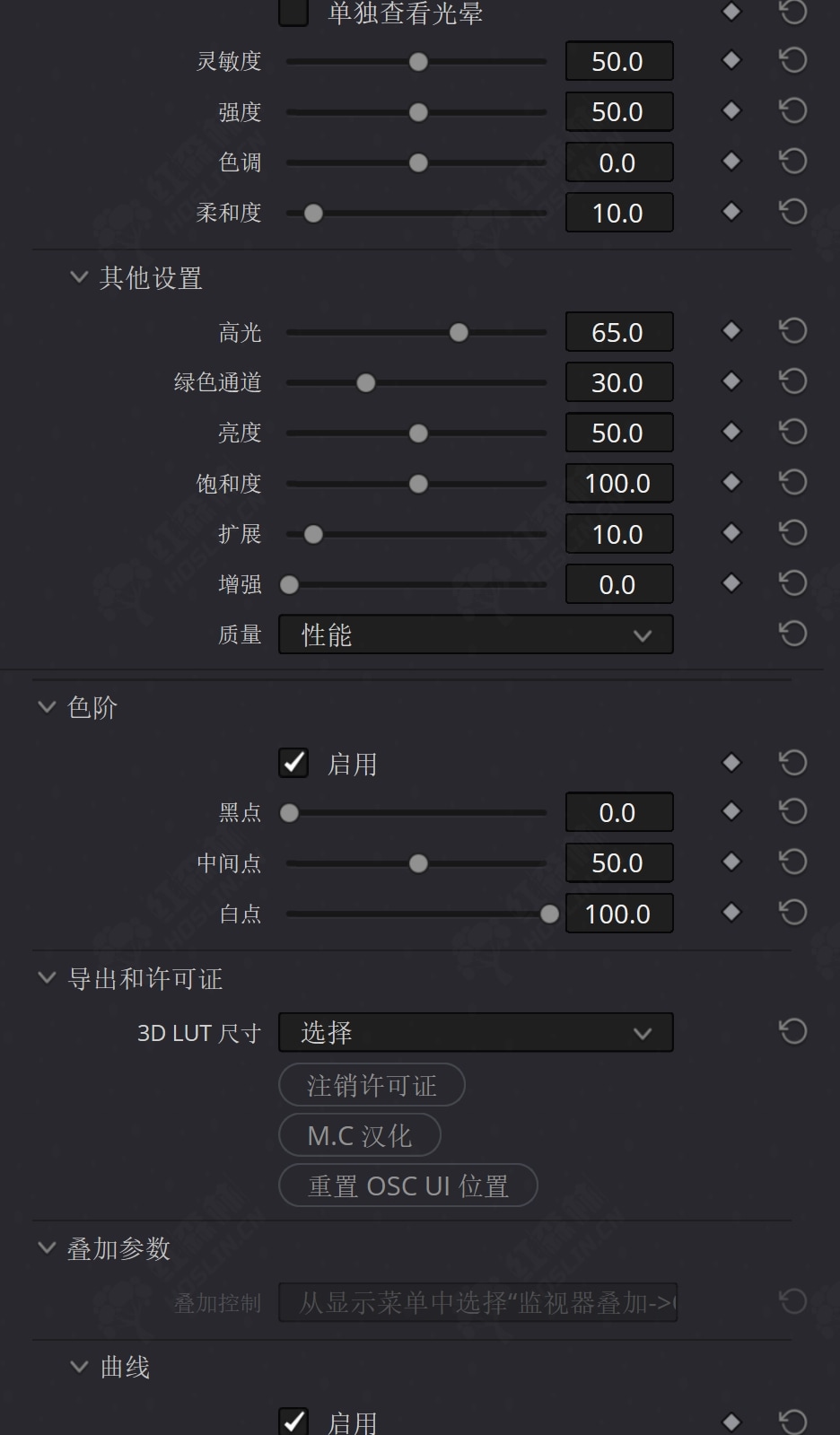Add keyframe for 白点

(x=731, y=912)
